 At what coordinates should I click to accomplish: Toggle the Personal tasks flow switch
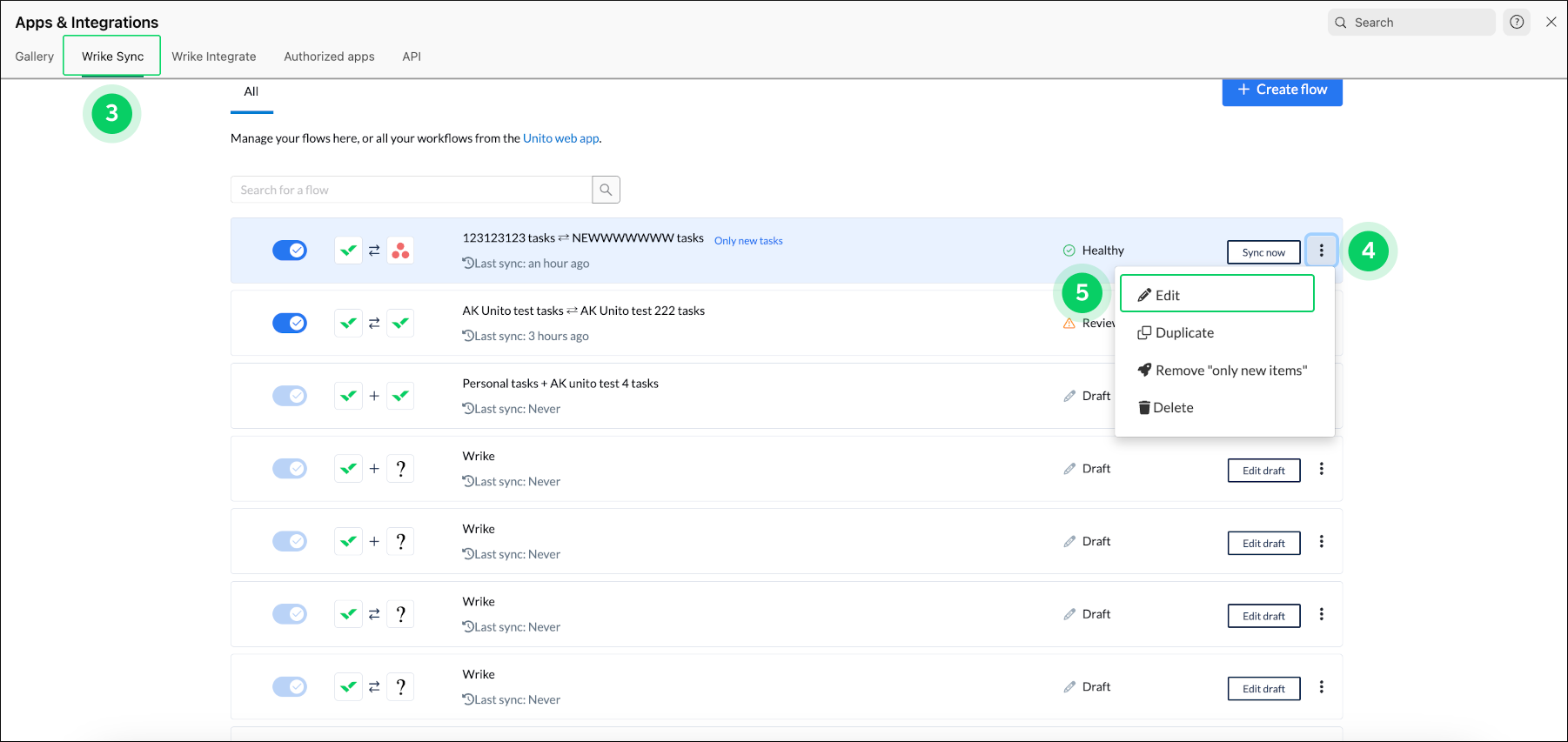pyautogui.click(x=290, y=396)
